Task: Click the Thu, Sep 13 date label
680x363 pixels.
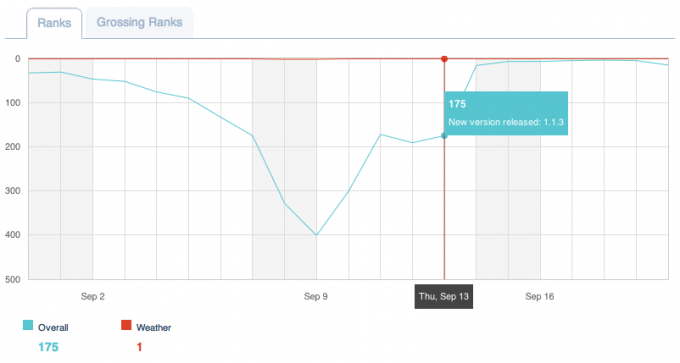Action: pos(444,297)
